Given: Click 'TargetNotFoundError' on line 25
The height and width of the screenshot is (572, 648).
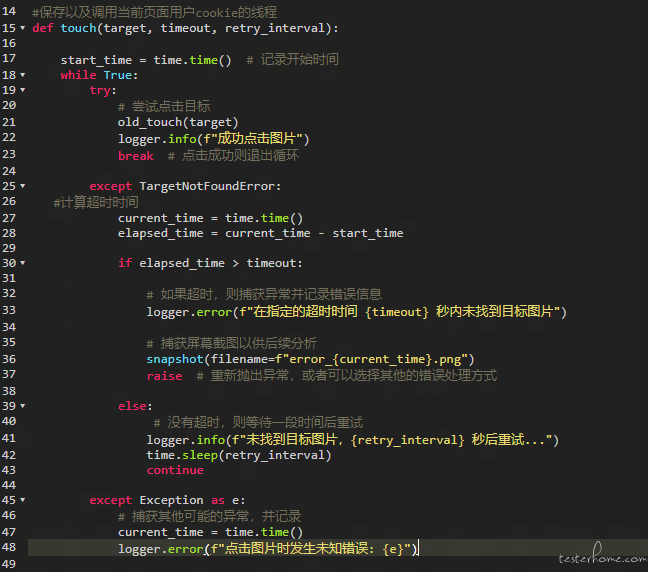Looking at the screenshot, I should tap(207, 186).
